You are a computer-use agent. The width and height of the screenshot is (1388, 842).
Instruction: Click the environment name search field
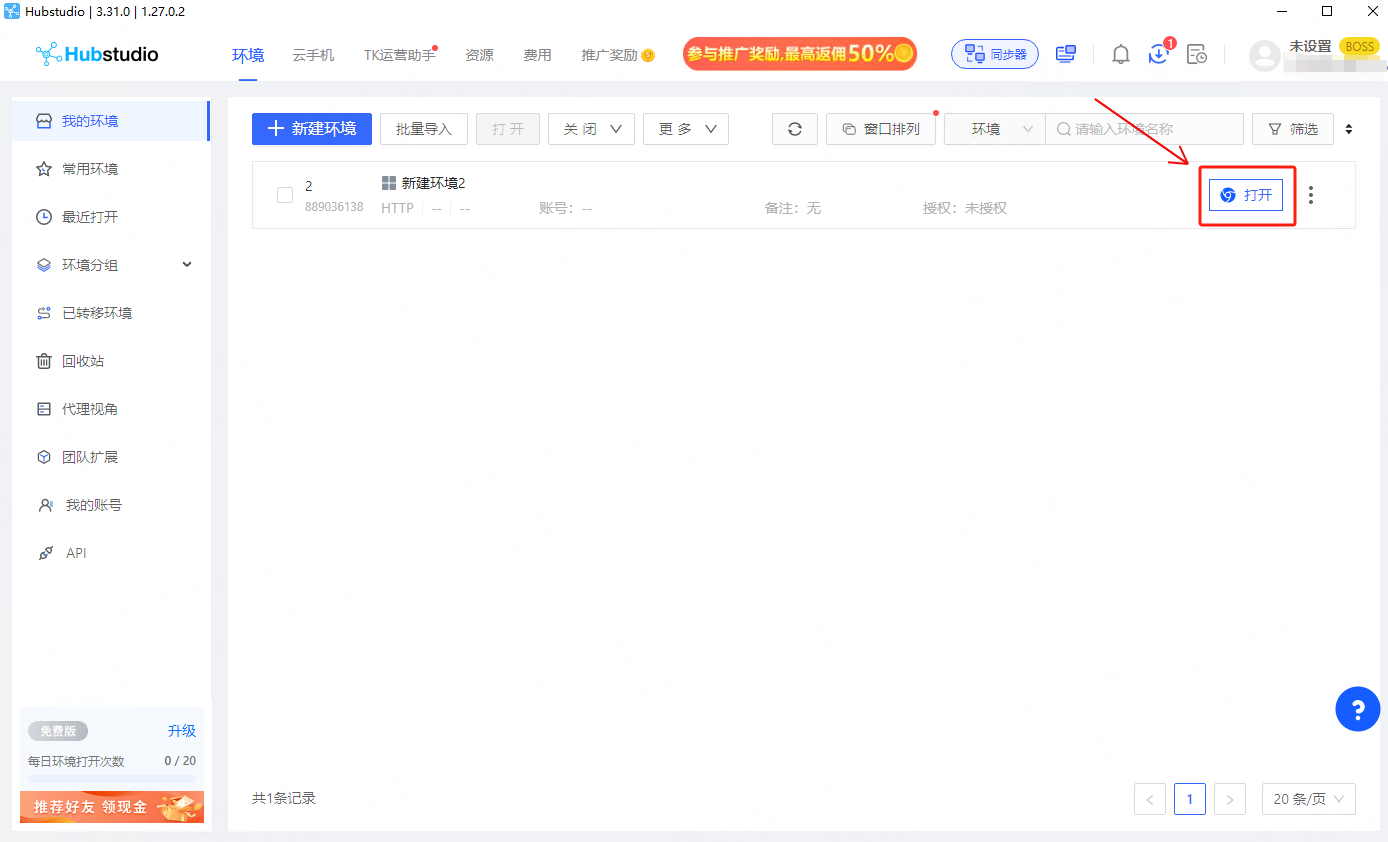click(1145, 129)
